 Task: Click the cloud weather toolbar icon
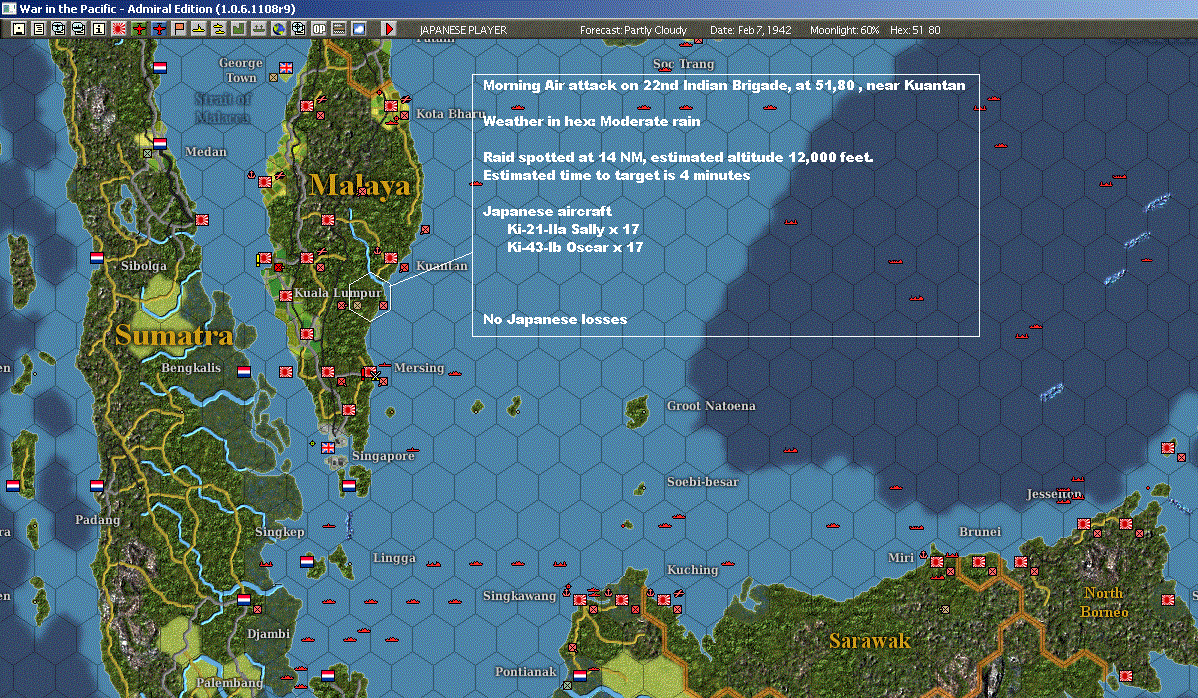(358, 29)
